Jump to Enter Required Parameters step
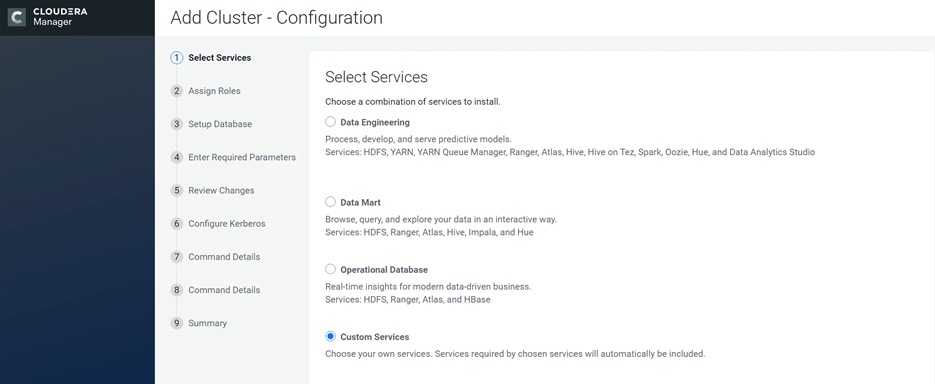935x384 pixels. [233, 157]
